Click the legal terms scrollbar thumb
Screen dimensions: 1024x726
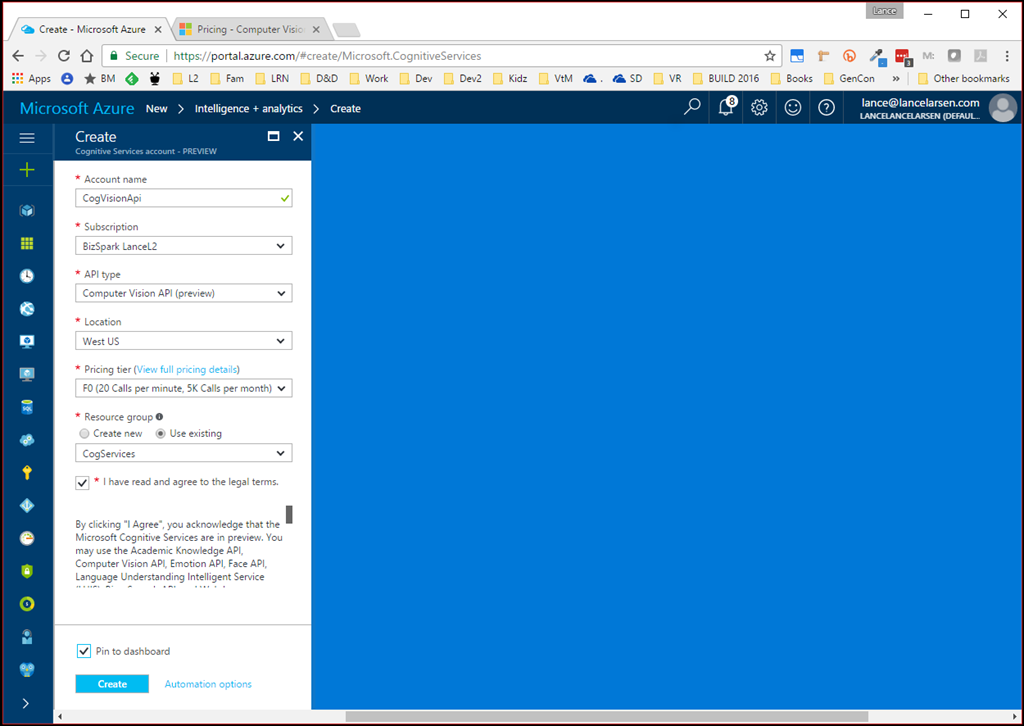pyautogui.click(x=289, y=514)
